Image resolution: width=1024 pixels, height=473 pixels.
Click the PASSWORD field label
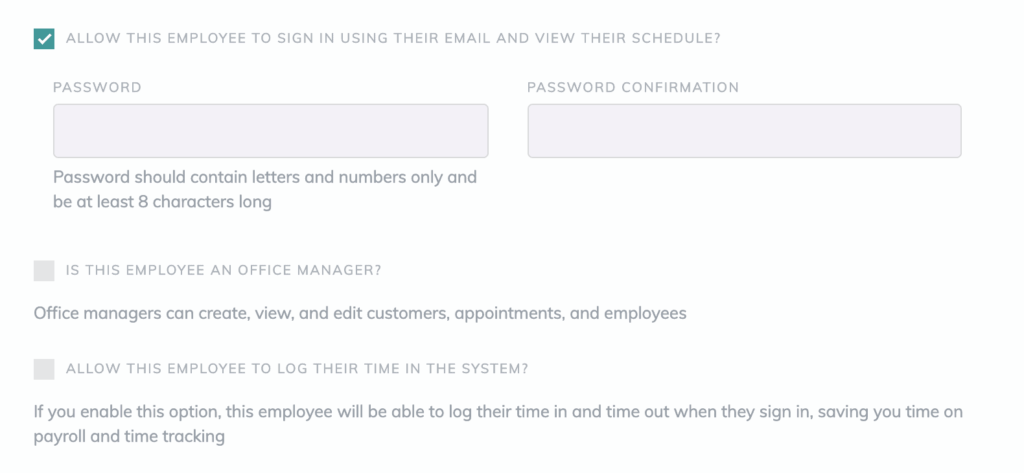click(97, 88)
